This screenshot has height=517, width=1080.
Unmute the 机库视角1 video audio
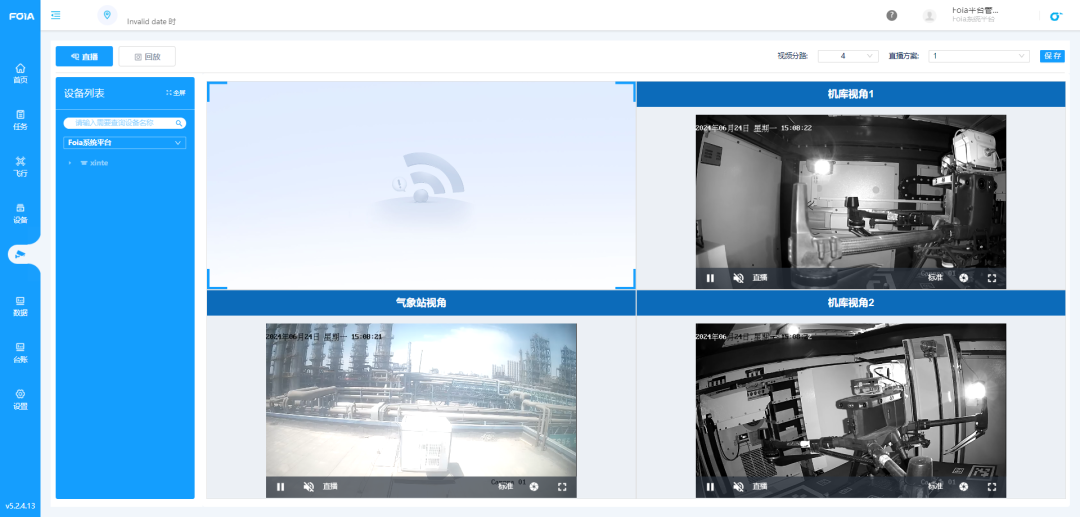(738, 278)
